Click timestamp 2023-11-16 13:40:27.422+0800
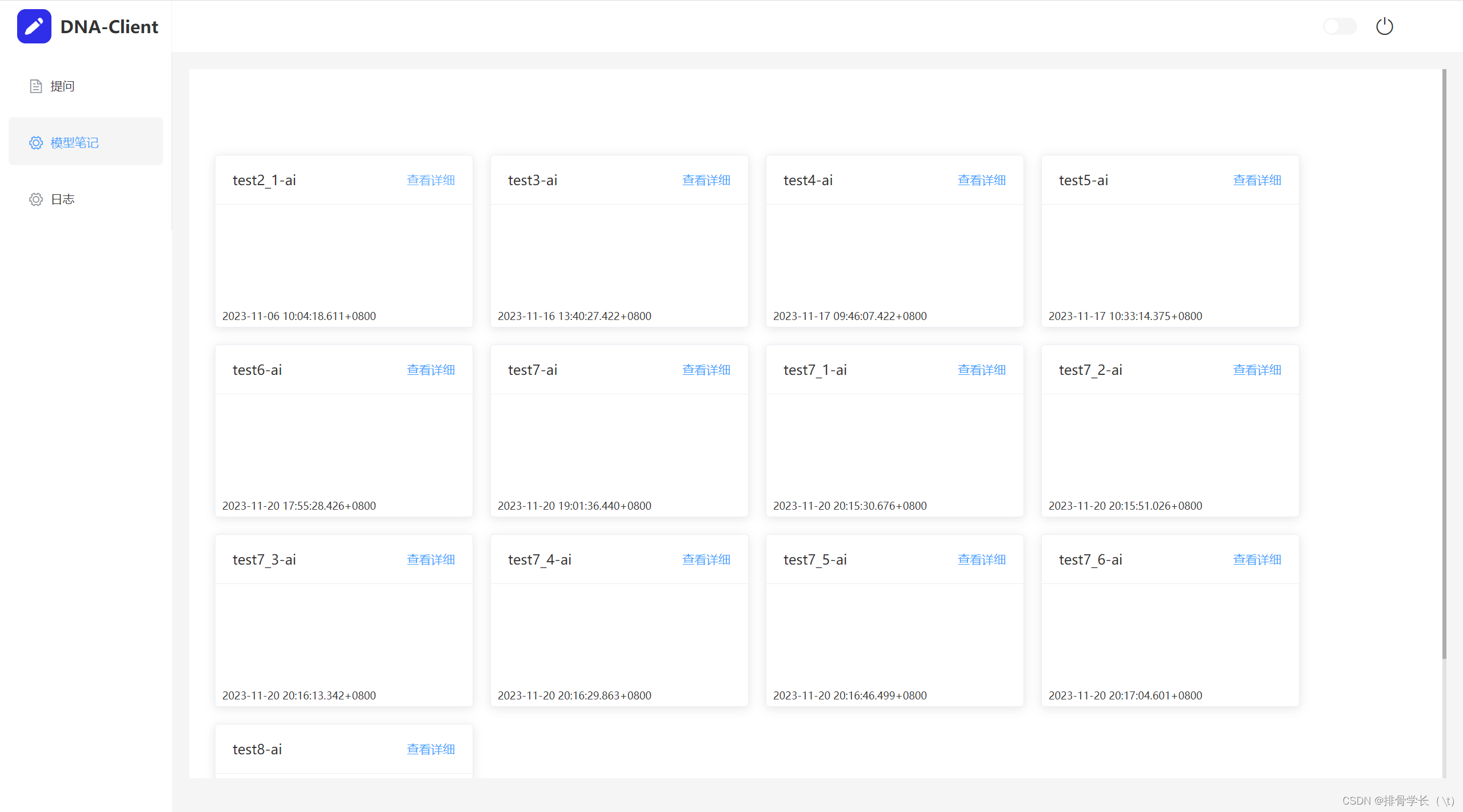The width and height of the screenshot is (1463, 812). point(574,317)
